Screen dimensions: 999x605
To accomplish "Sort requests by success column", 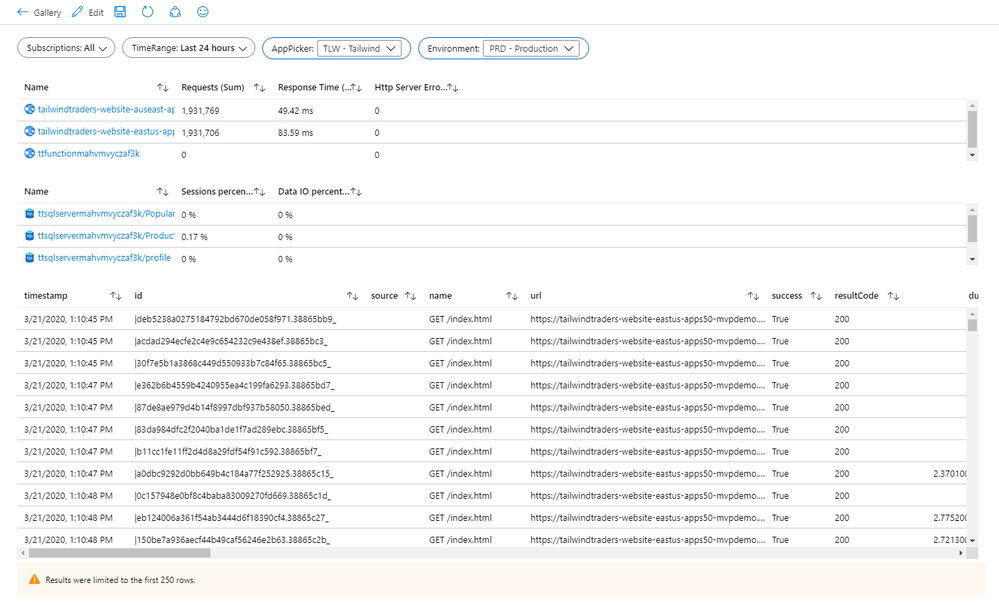I will [x=816, y=296].
